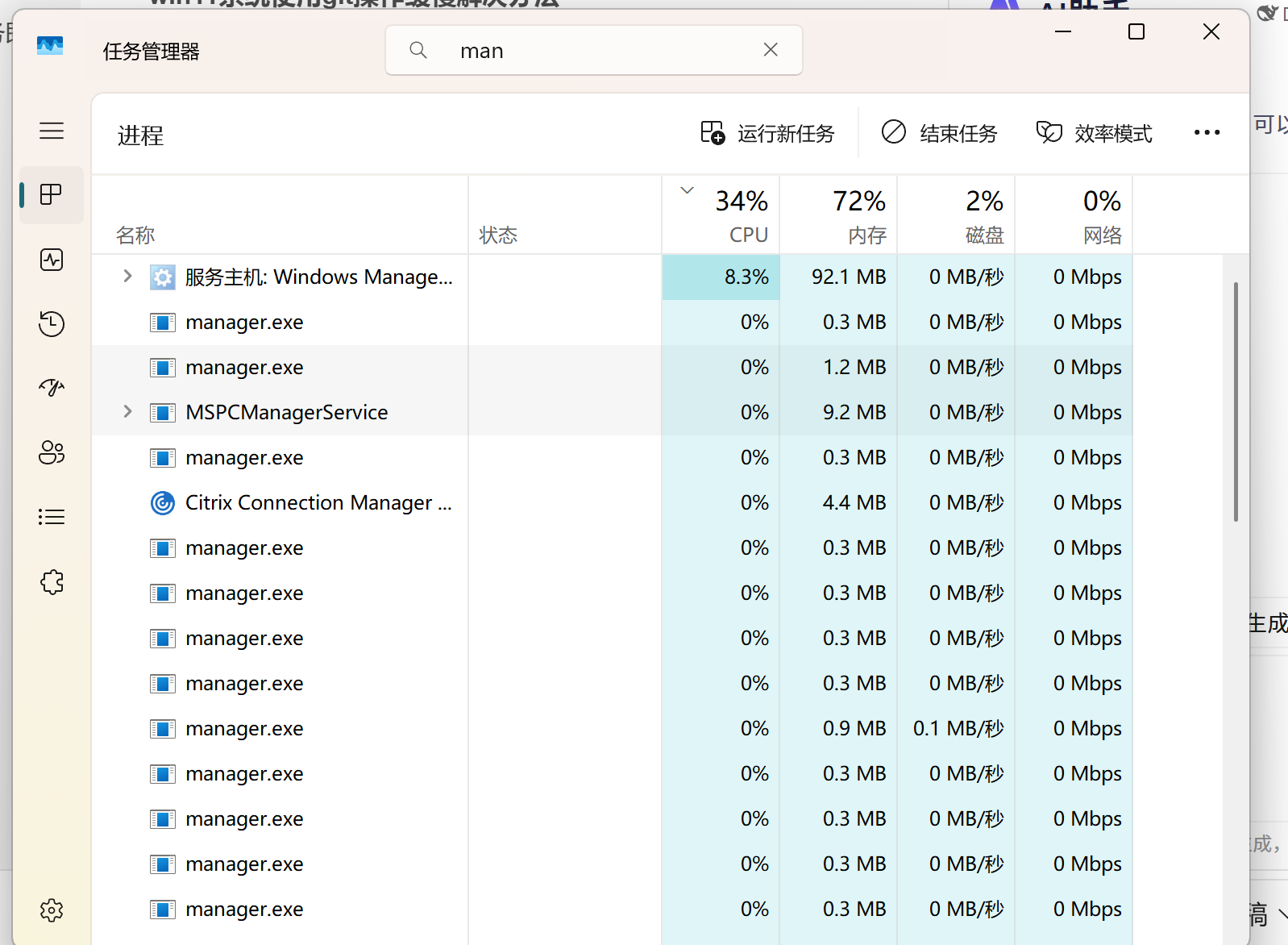The width and height of the screenshot is (1288, 945).
Task: Click the 0.1 MB/秒 disk cell
Action: point(956,728)
